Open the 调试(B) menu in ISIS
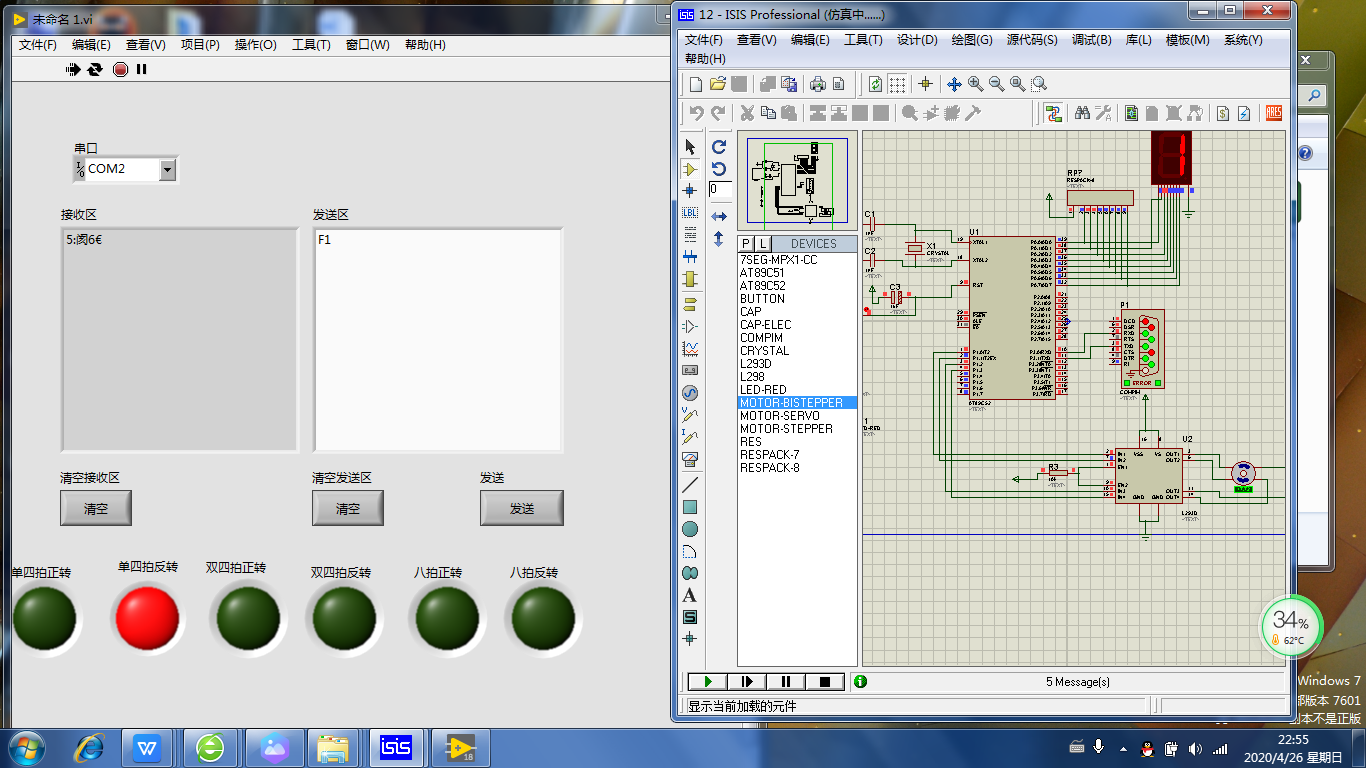 point(1091,40)
